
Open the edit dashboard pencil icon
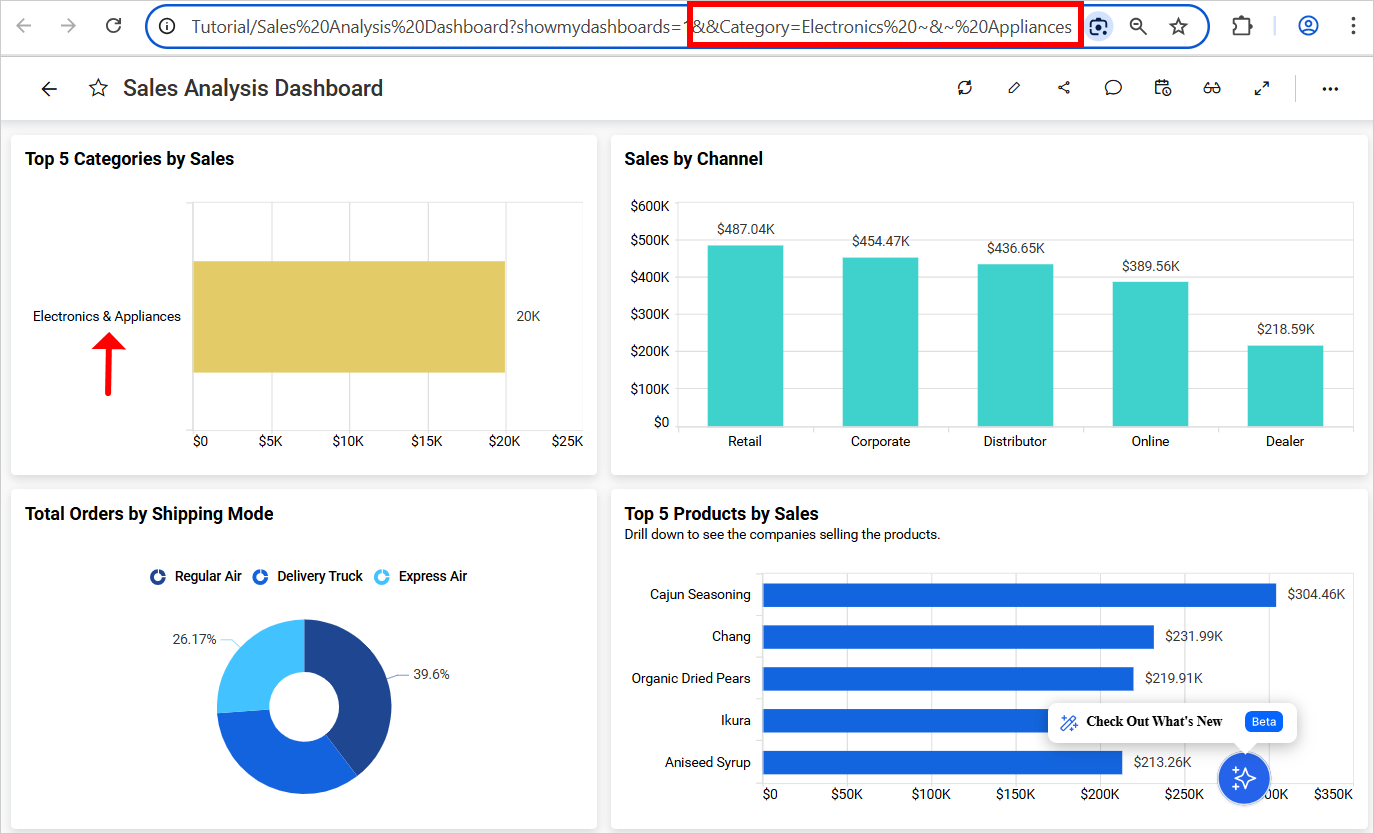[1014, 88]
